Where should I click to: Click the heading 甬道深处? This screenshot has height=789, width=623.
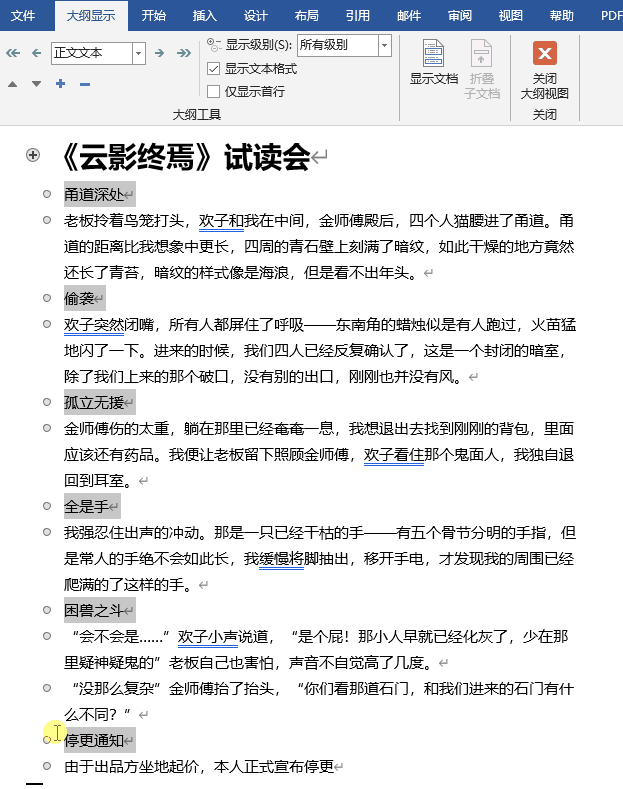tap(94, 194)
